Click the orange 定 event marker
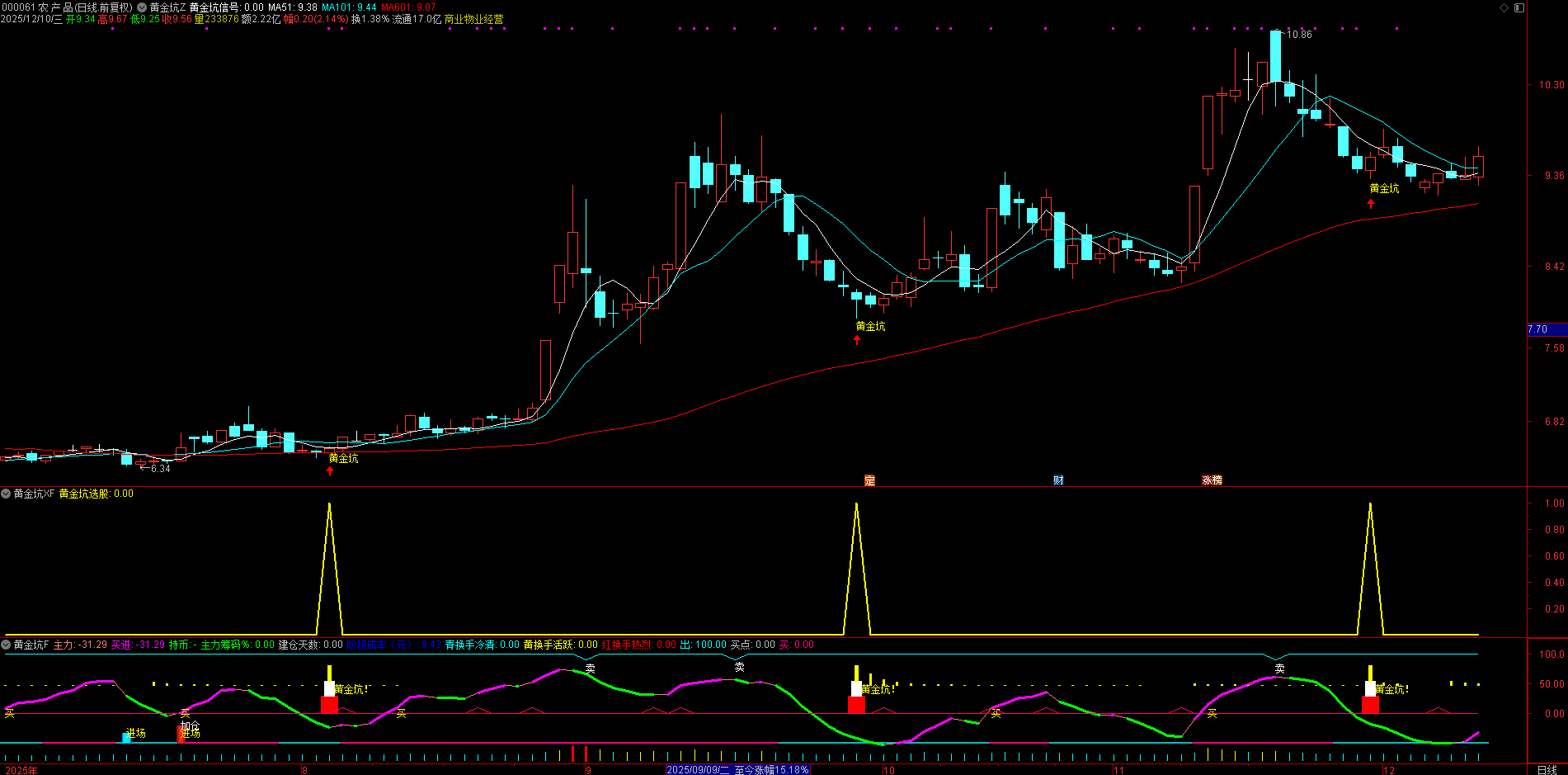The image size is (1568, 775). (x=869, y=480)
